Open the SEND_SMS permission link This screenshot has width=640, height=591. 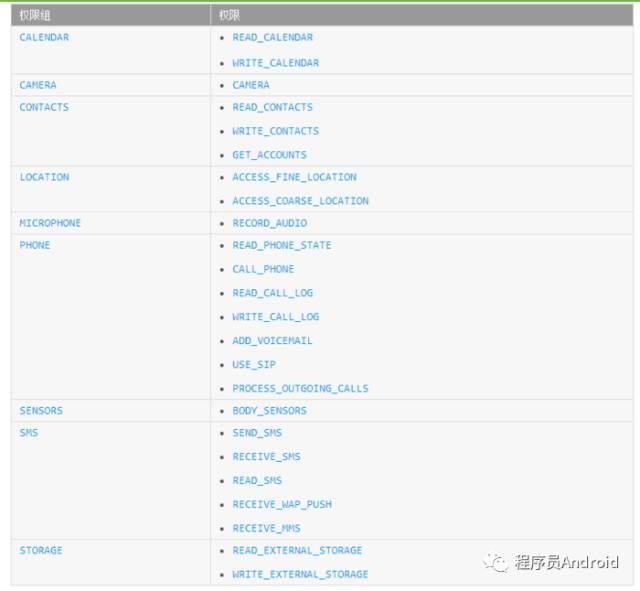pos(257,433)
